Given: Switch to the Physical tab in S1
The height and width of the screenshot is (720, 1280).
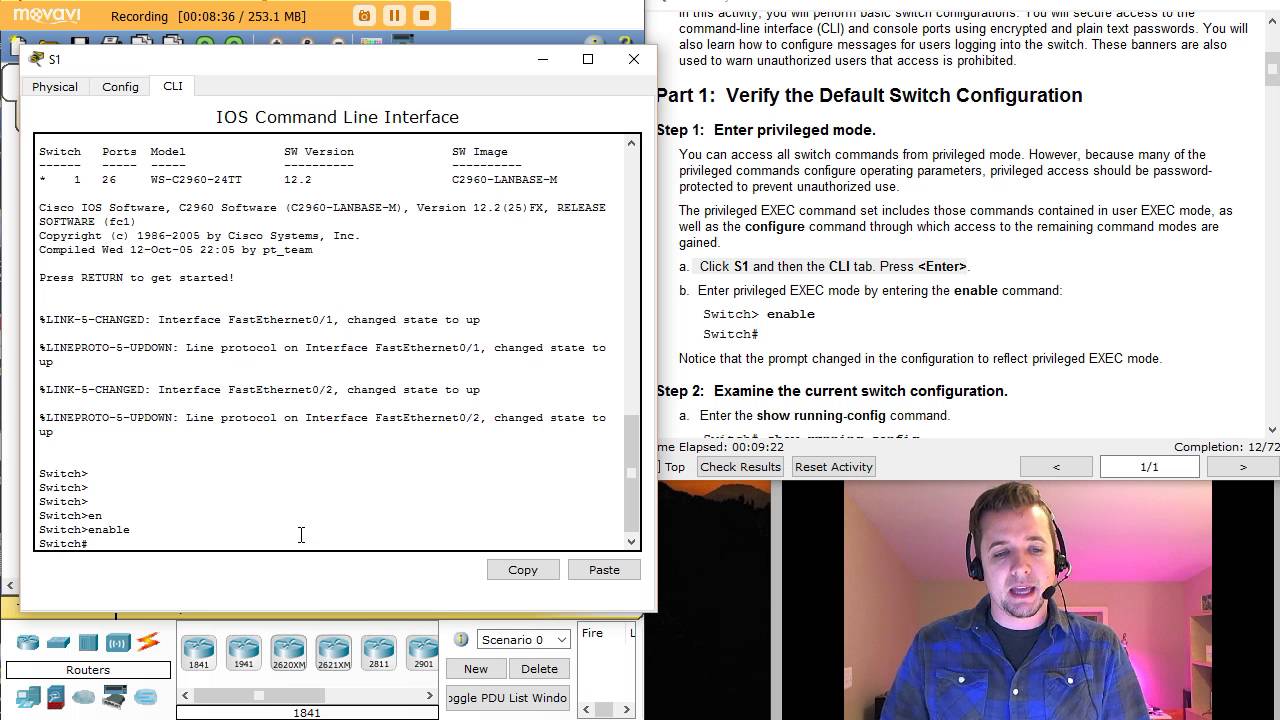Looking at the screenshot, I should pyautogui.click(x=55, y=87).
